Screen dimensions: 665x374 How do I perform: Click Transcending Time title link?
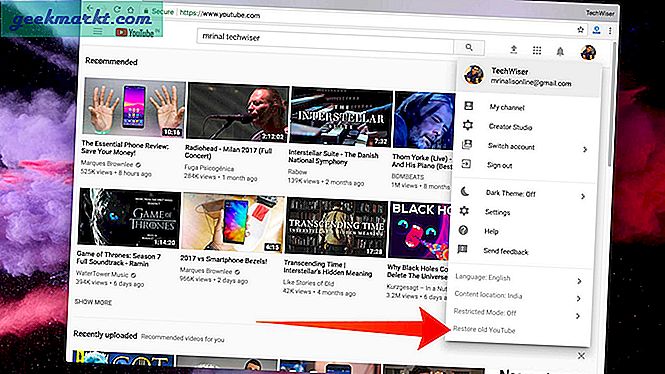(327, 268)
